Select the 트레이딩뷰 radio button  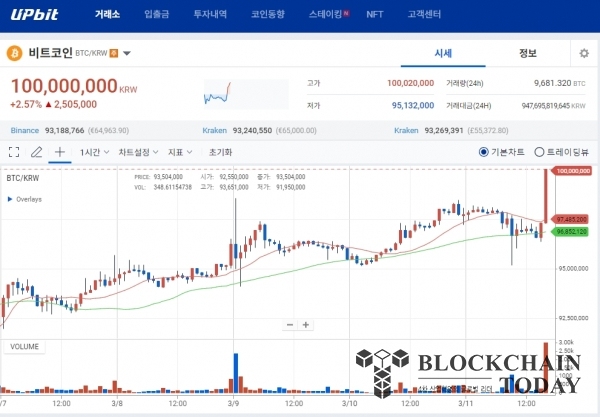(x=539, y=152)
